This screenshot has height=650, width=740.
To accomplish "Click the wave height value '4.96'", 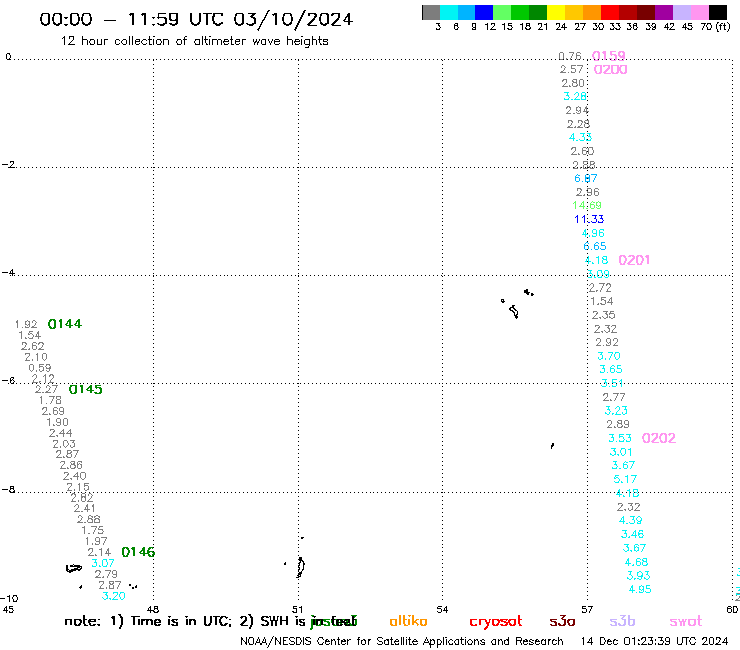I will click(x=593, y=233).
